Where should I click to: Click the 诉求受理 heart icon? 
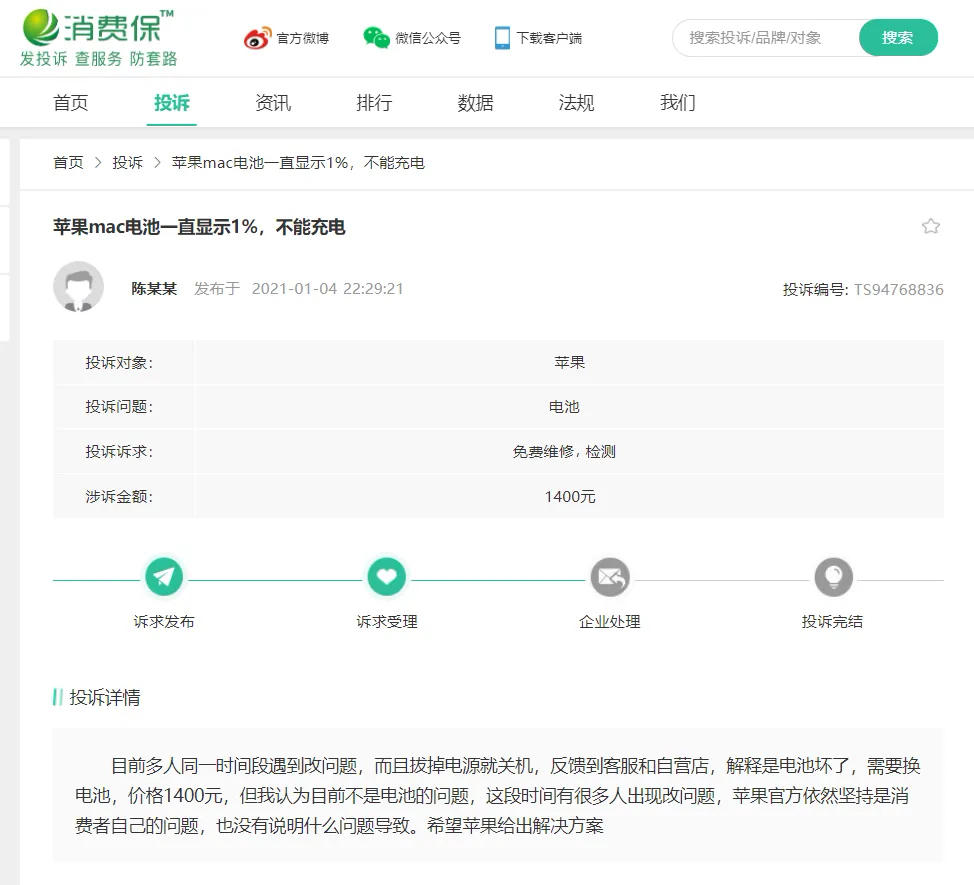tap(387, 576)
